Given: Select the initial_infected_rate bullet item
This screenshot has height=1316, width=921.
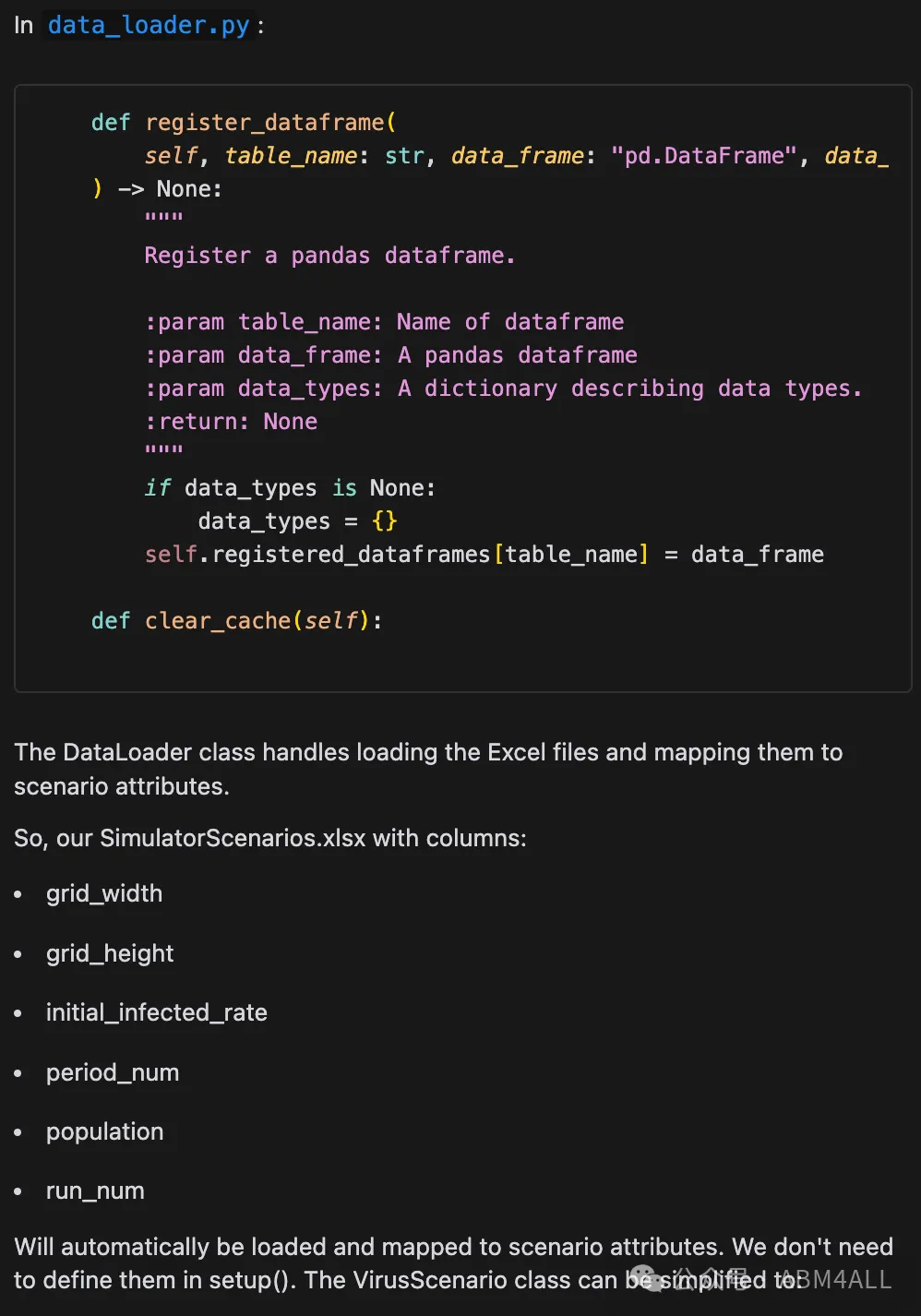Looking at the screenshot, I should [157, 1012].
